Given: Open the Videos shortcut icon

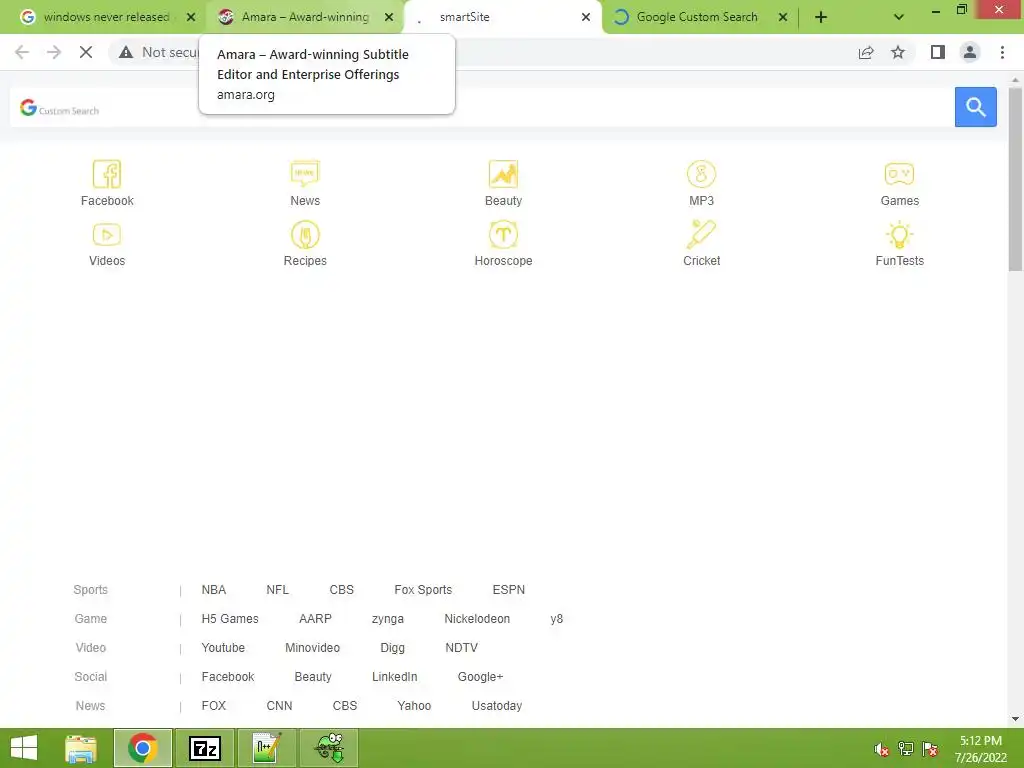Looking at the screenshot, I should point(107,234).
